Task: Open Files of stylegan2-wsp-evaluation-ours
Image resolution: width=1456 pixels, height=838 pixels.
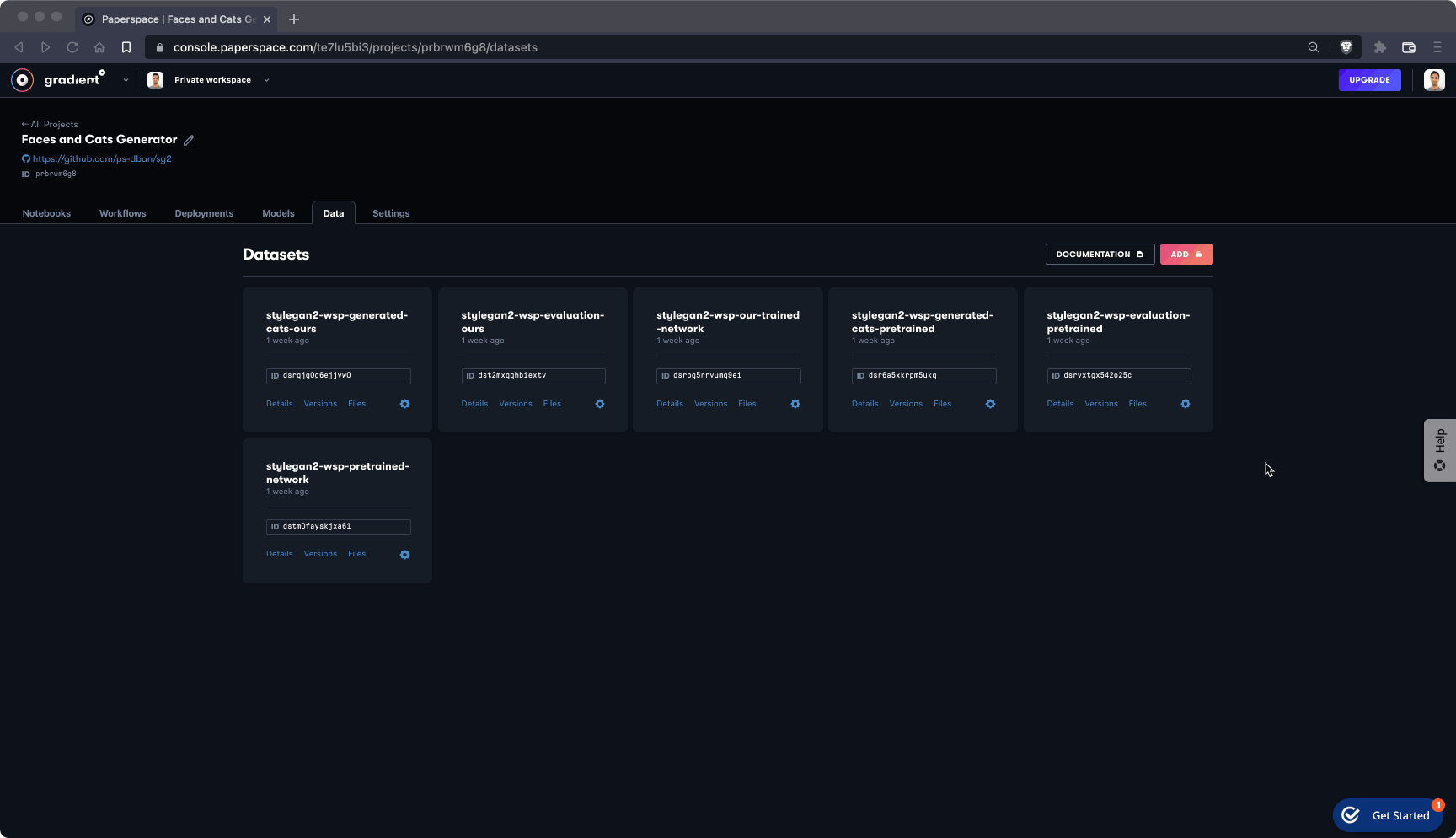Action: click(x=552, y=404)
